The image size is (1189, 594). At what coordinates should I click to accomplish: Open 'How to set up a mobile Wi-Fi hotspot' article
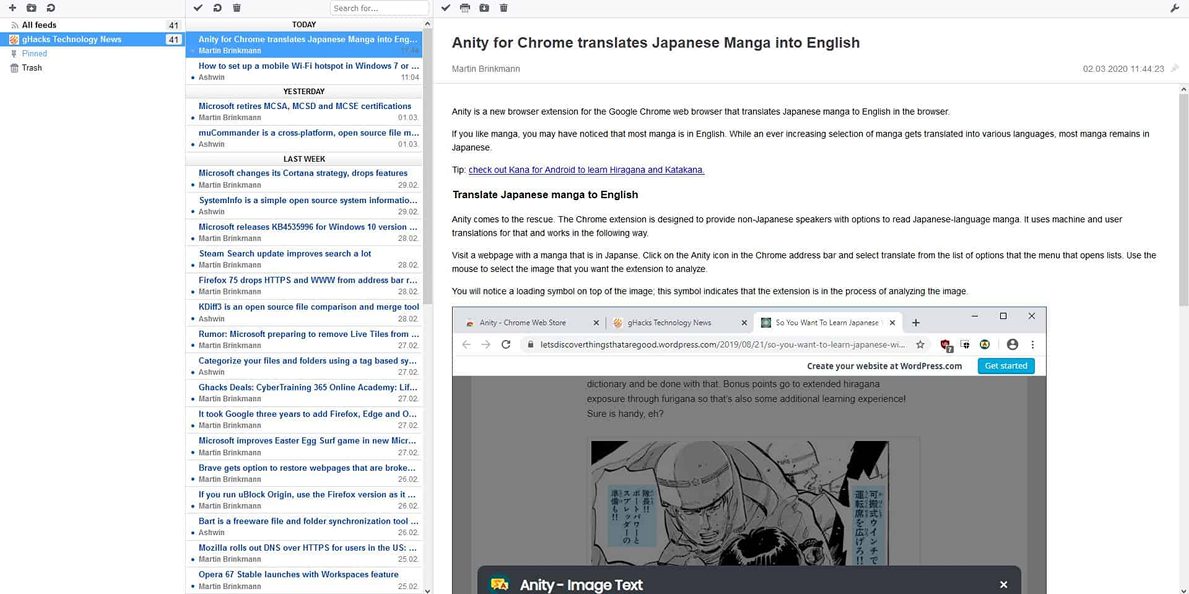pyautogui.click(x=304, y=71)
